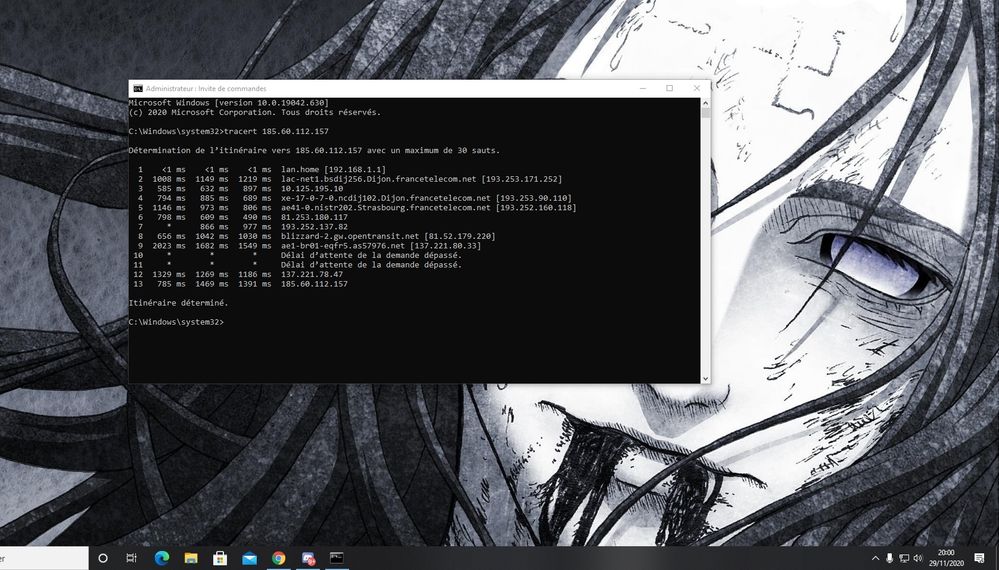Open the Action Center notifications panel

980,558
